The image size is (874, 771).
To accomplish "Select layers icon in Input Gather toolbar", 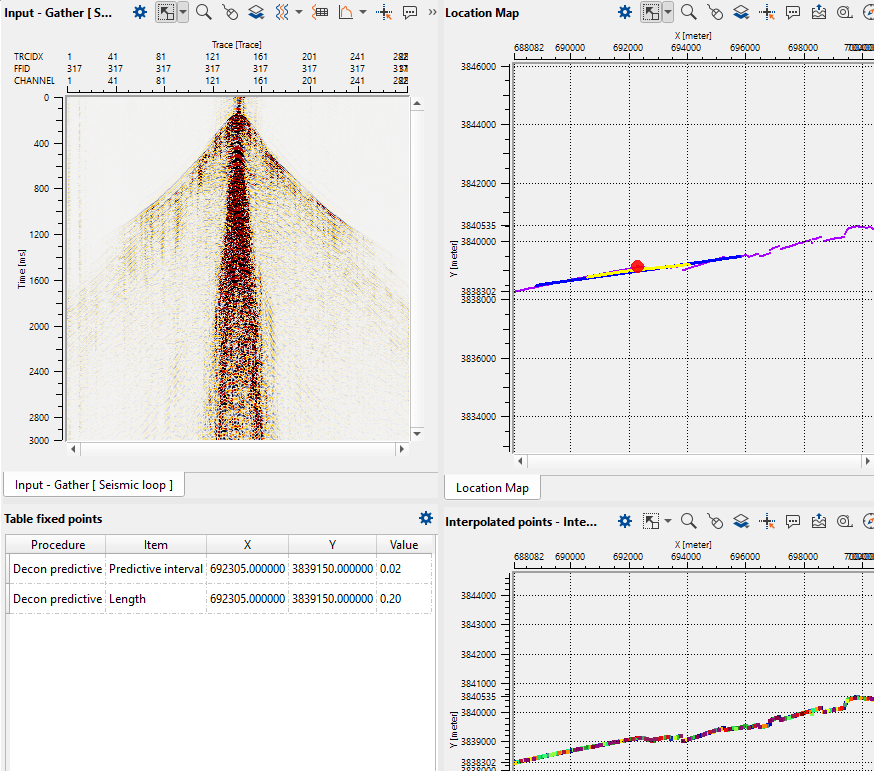I will pos(256,12).
